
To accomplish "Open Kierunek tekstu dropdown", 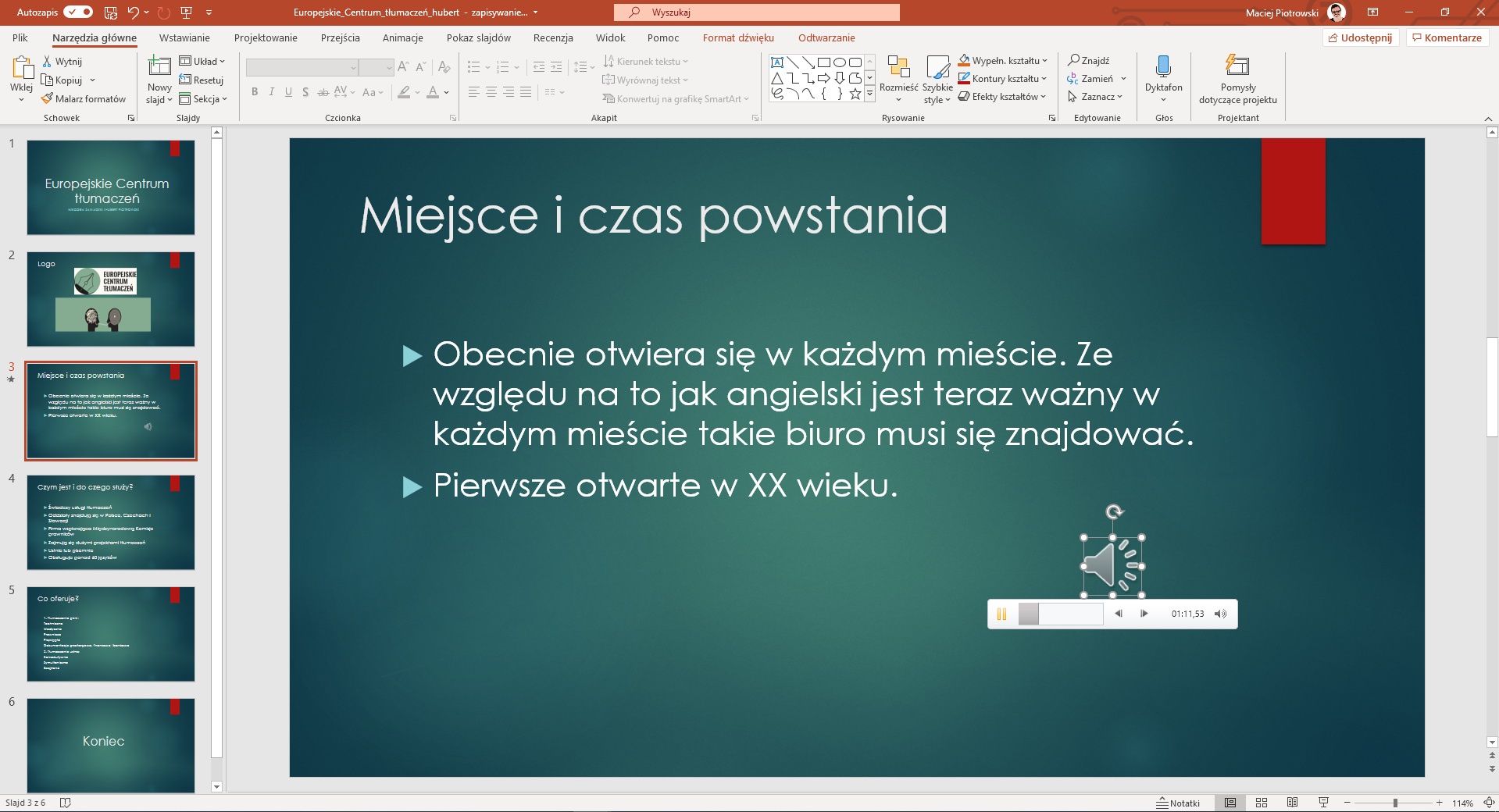I will pos(645,61).
